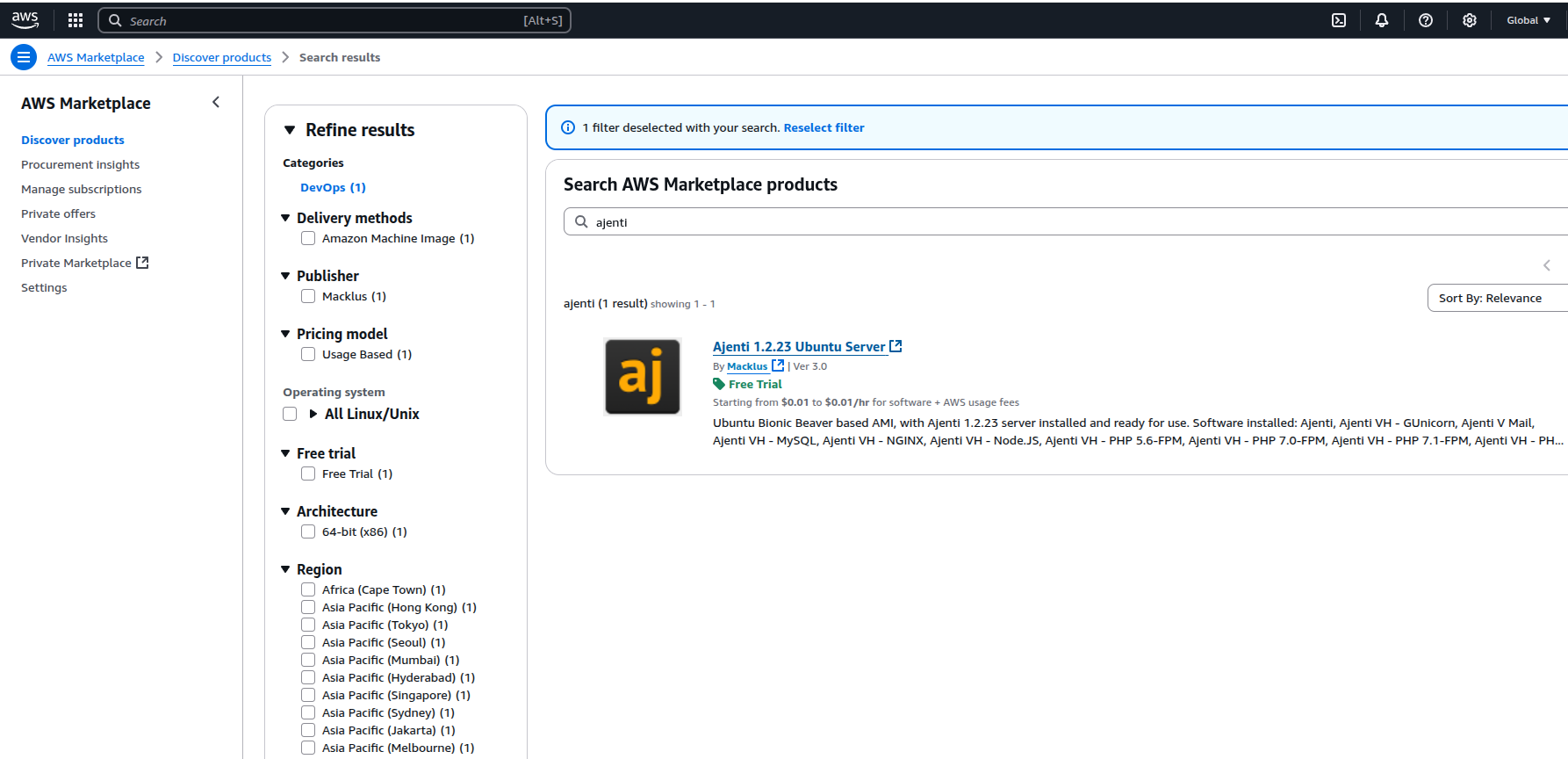Click the info icon in the filter notice
This screenshot has width=1568, height=759.
(x=568, y=127)
